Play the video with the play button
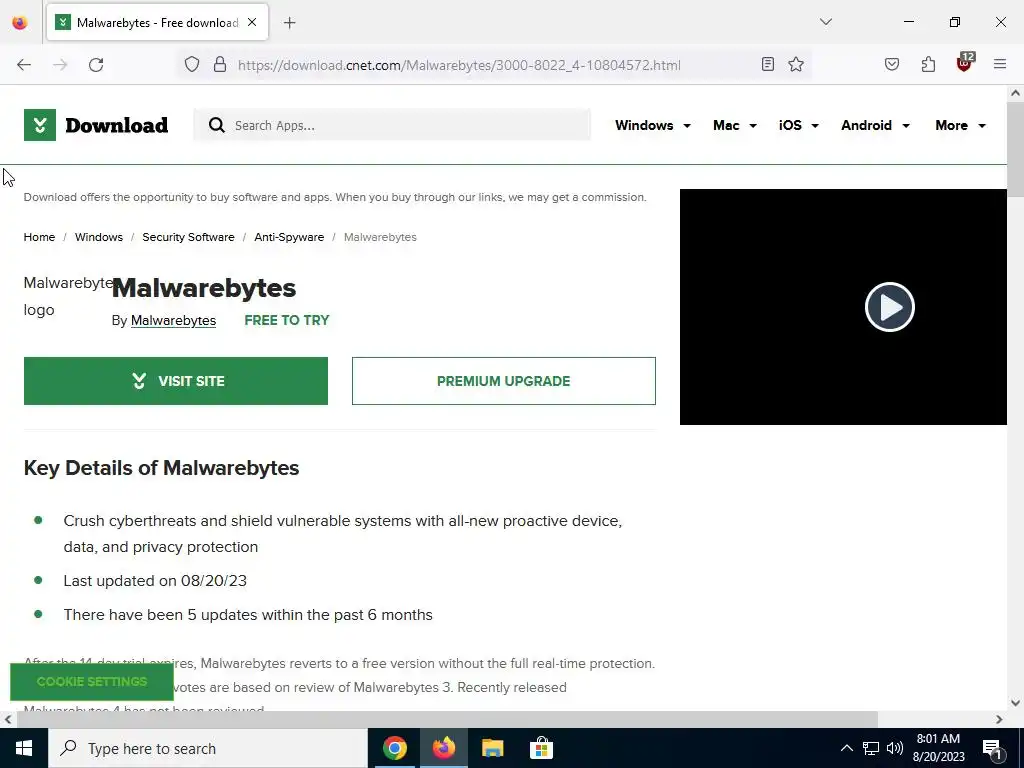1024x768 pixels. 889,307
